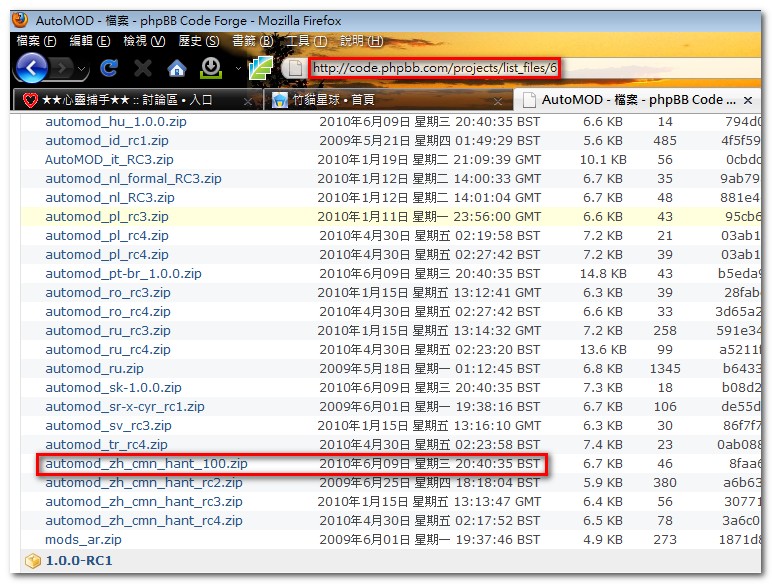Focus the address bar with code.phpbb.com URL
Screen dimensions: 772x584
click(x=434, y=67)
